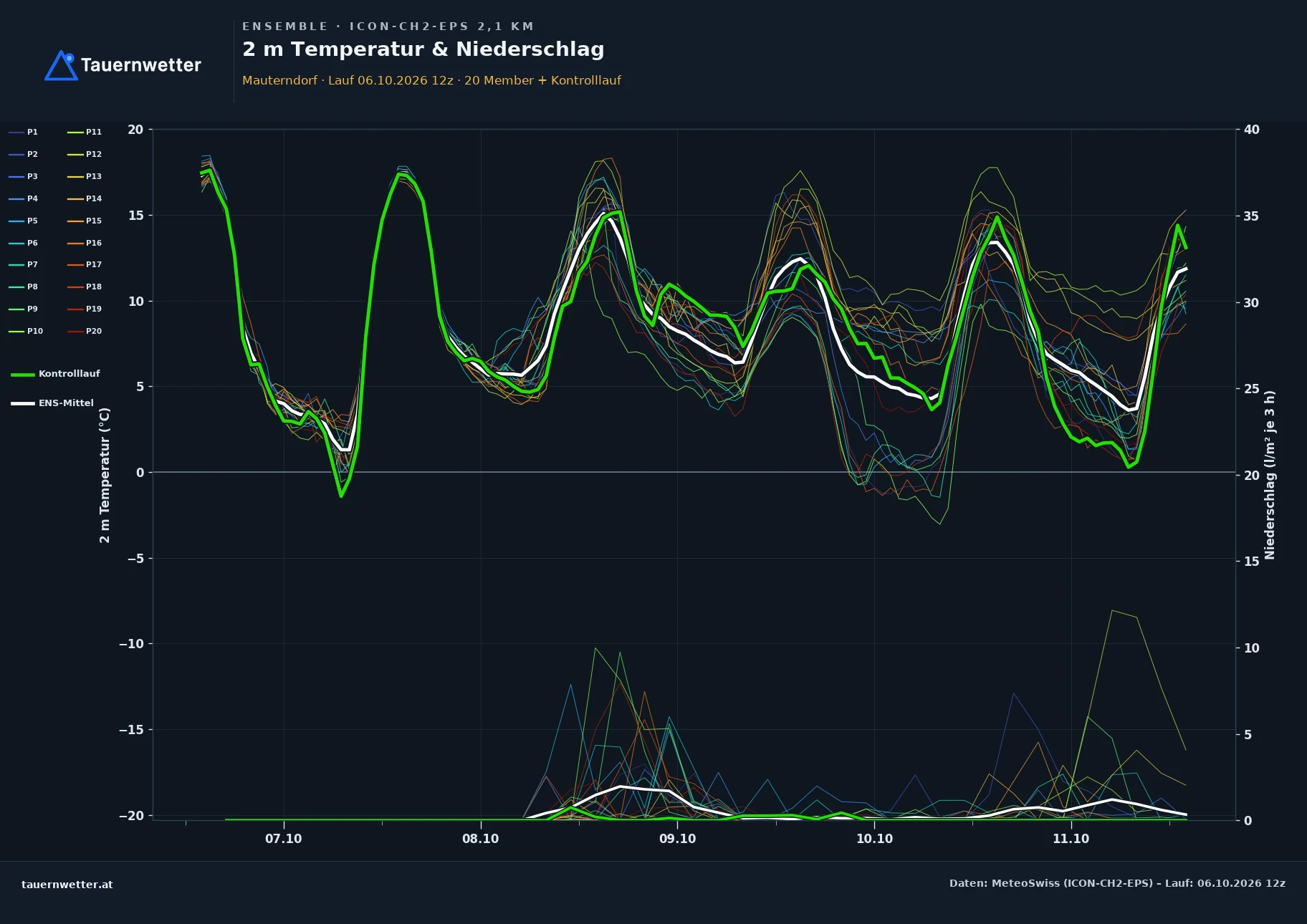Select the P3 legend entry
The image size is (1307, 924).
tap(23, 176)
